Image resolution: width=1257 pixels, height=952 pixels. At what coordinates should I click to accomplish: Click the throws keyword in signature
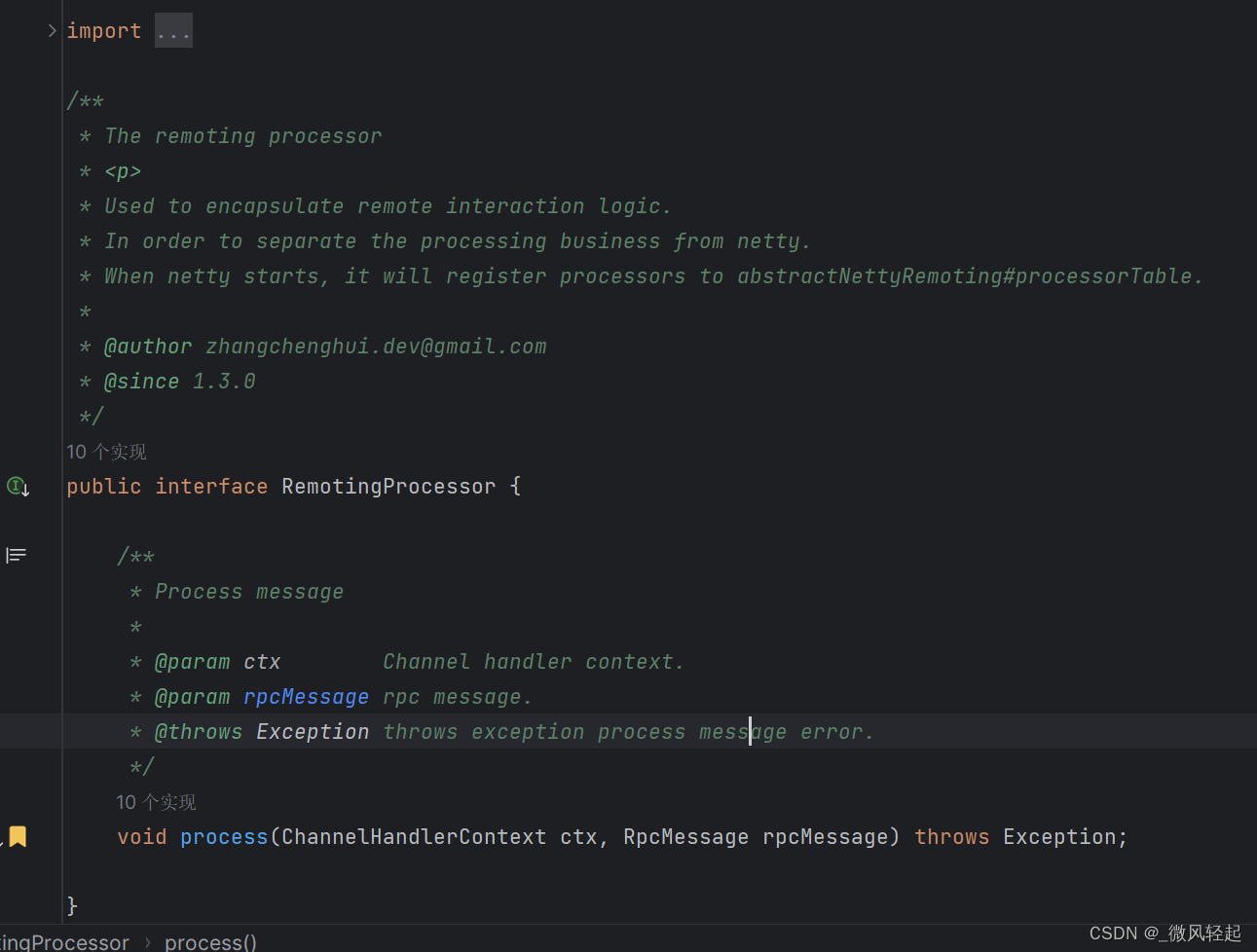tap(951, 837)
